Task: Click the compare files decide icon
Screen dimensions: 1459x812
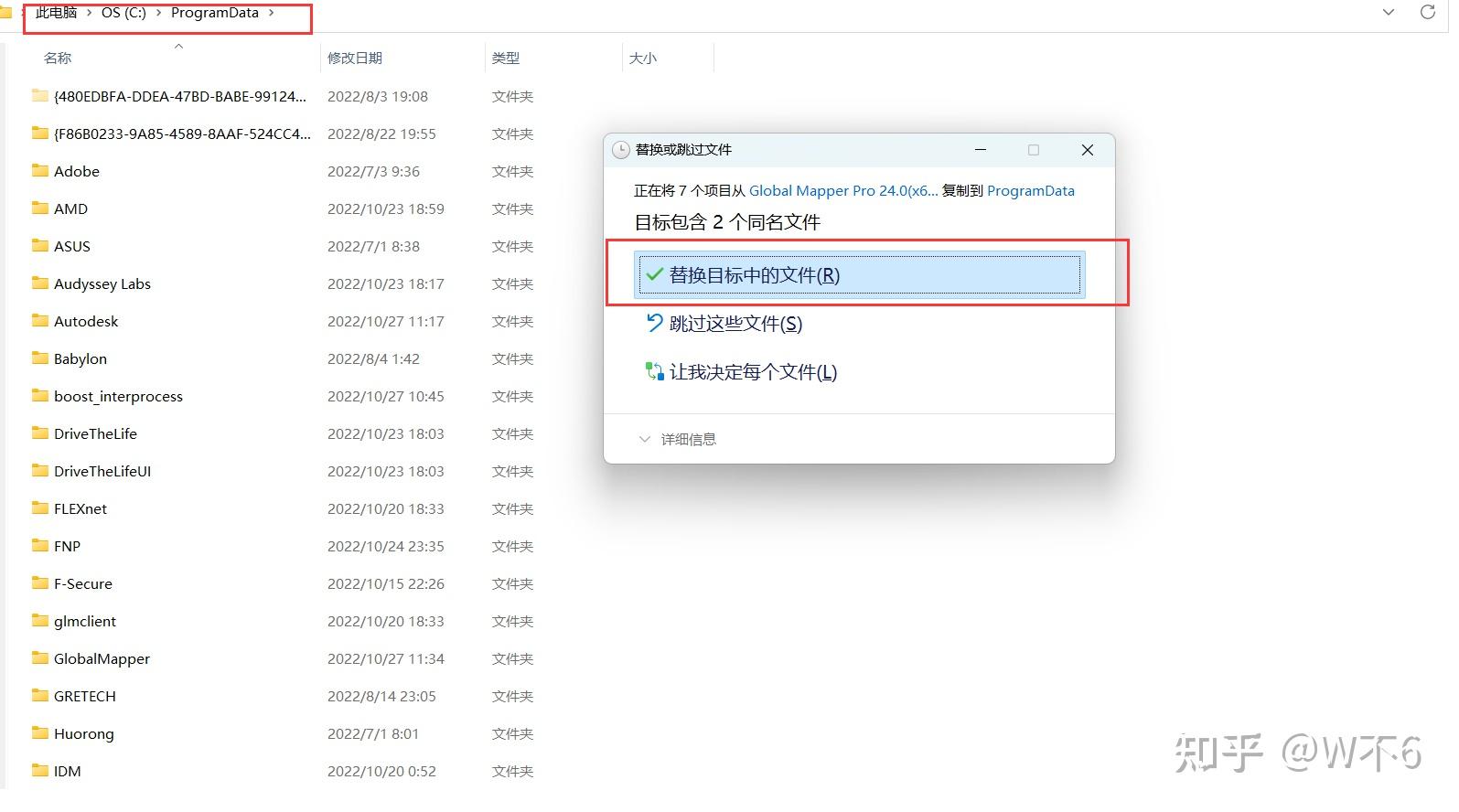Action: pos(654,371)
